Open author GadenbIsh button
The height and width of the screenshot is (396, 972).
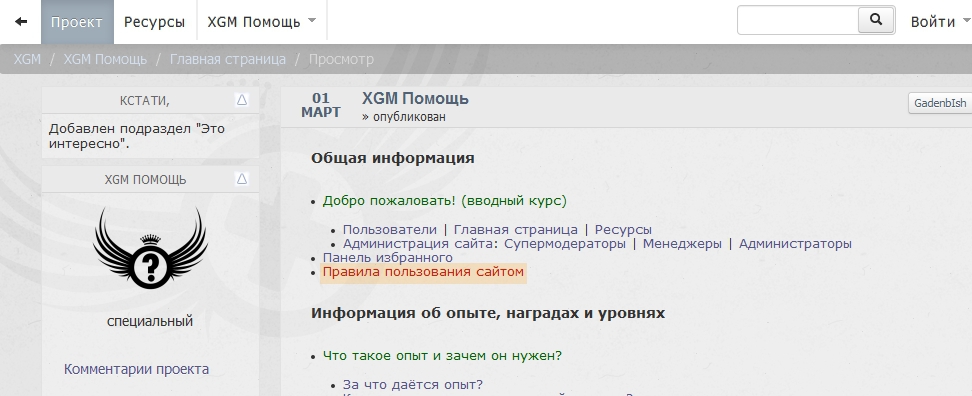[940, 103]
